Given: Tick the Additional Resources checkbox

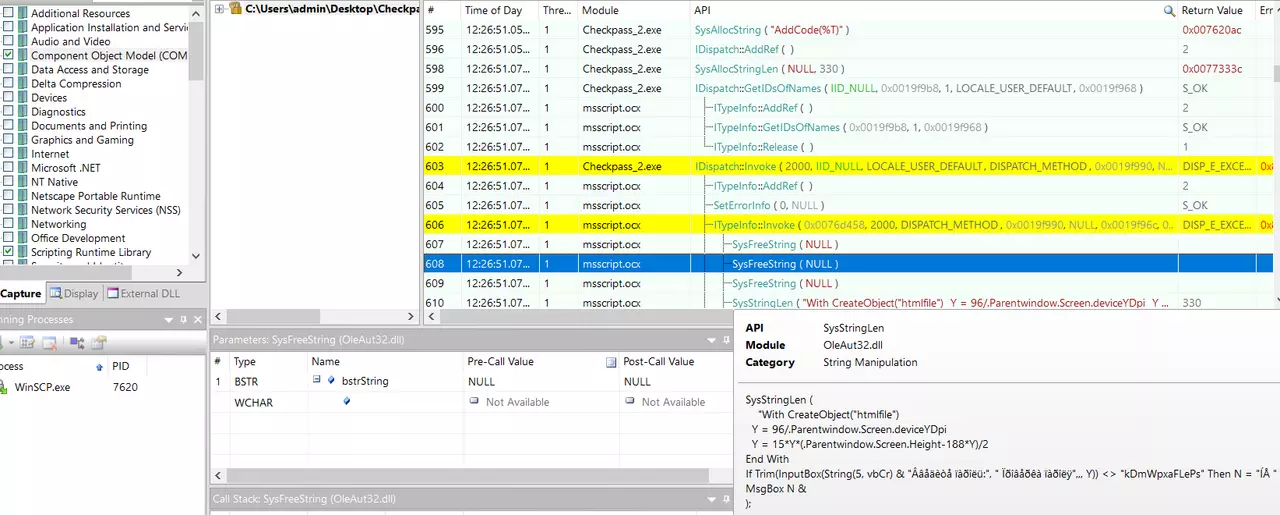Looking at the screenshot, I should click(x=9, y=13).
